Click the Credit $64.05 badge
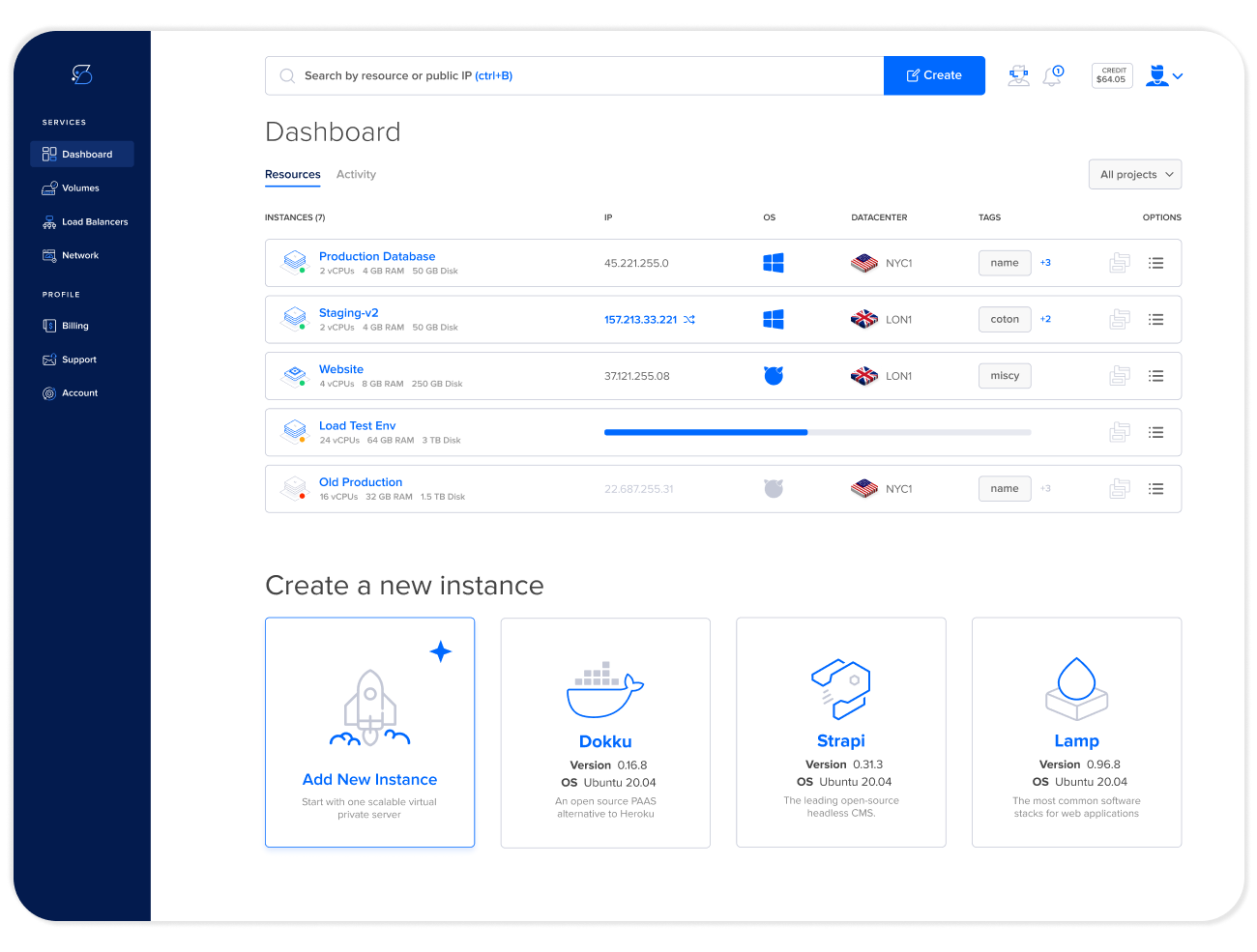The width and height of the screenshot is (1257, 952). point(1112,75)
